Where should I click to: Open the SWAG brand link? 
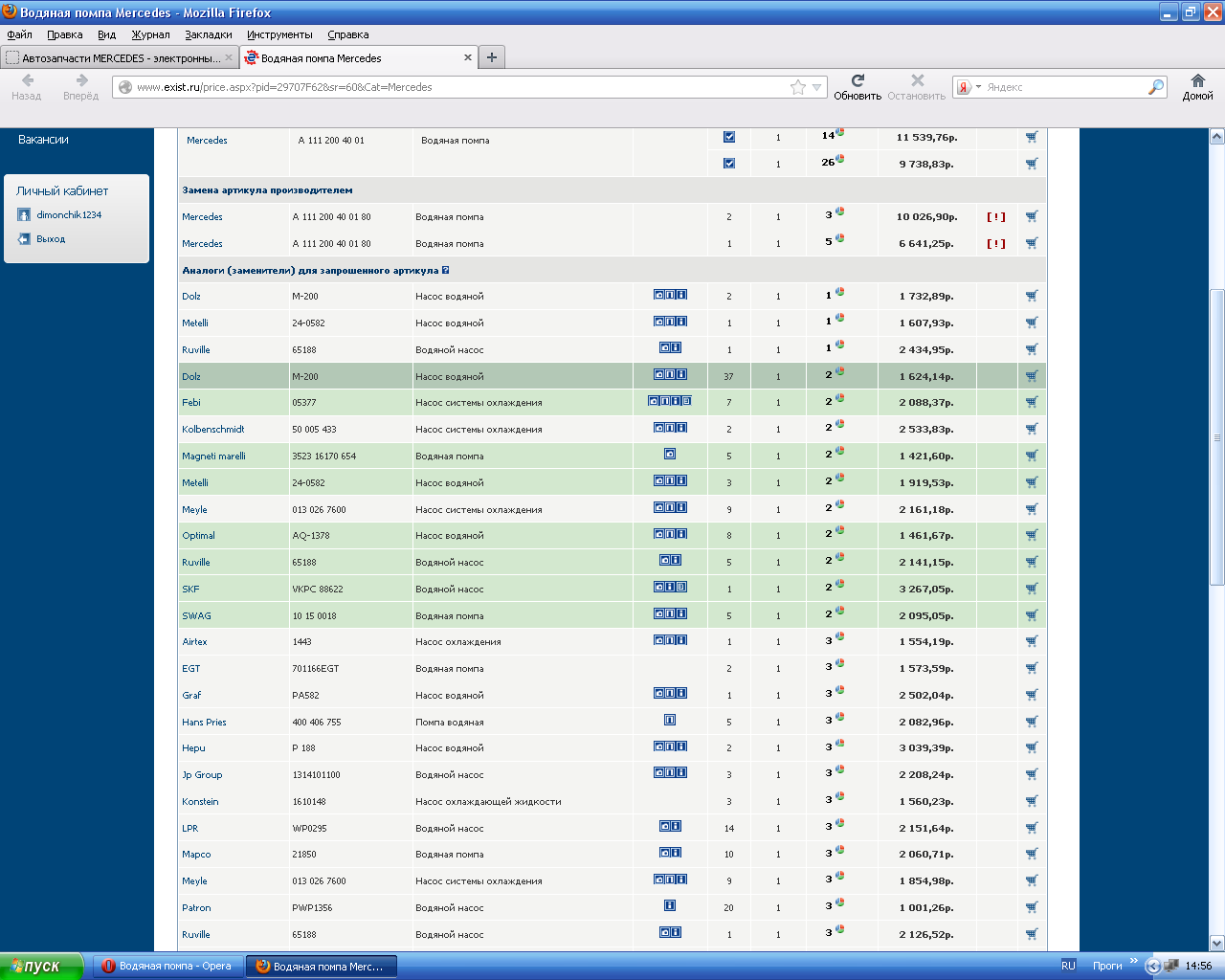coord(196,615)
